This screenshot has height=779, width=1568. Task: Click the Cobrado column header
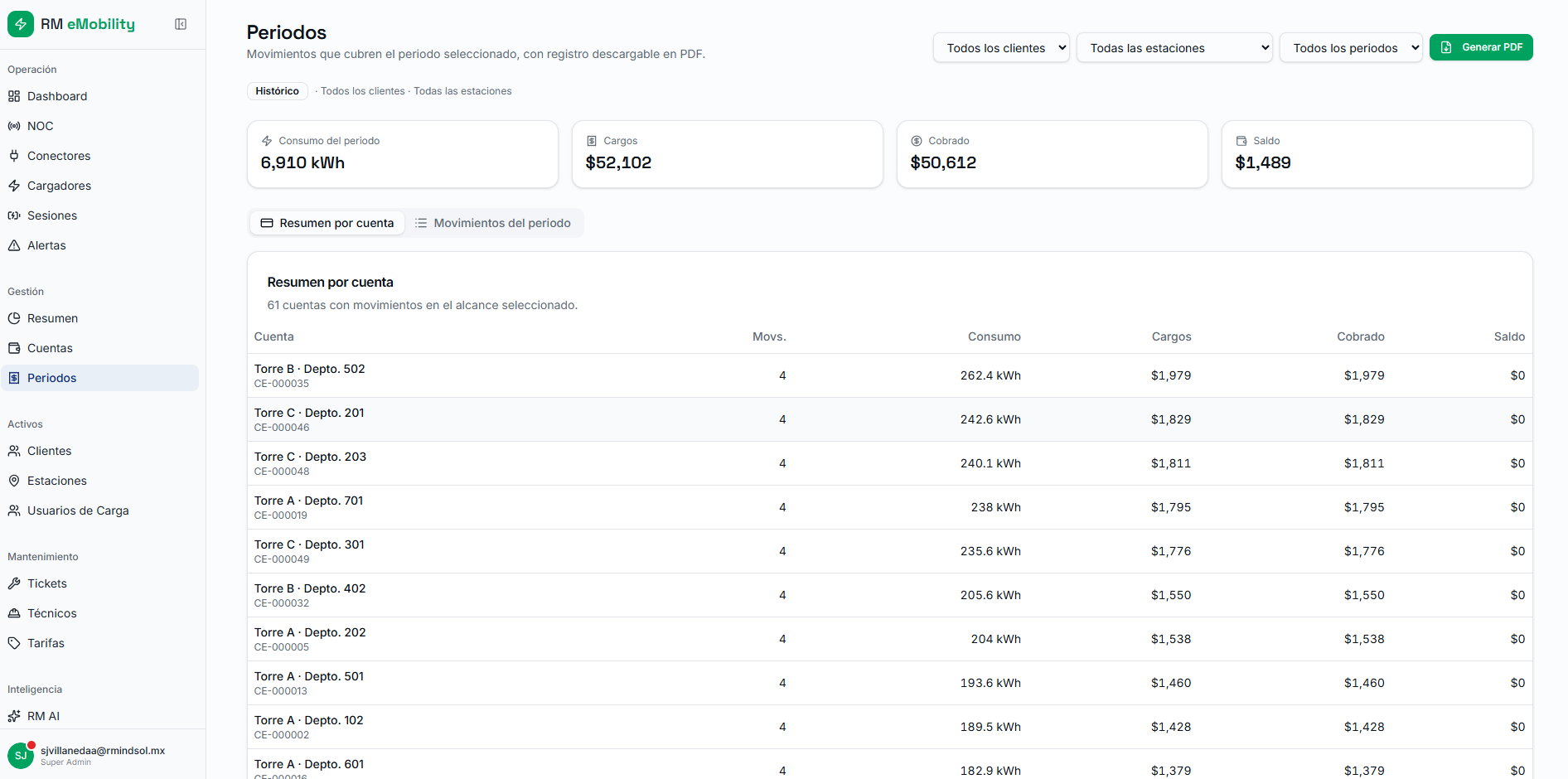coord(1361,336)
